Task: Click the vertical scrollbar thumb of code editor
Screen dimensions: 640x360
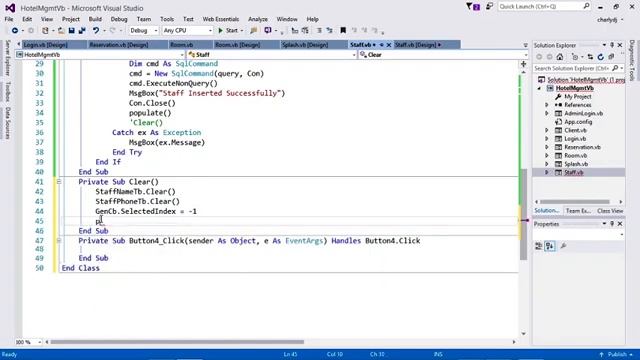Action: coord(523,214)
